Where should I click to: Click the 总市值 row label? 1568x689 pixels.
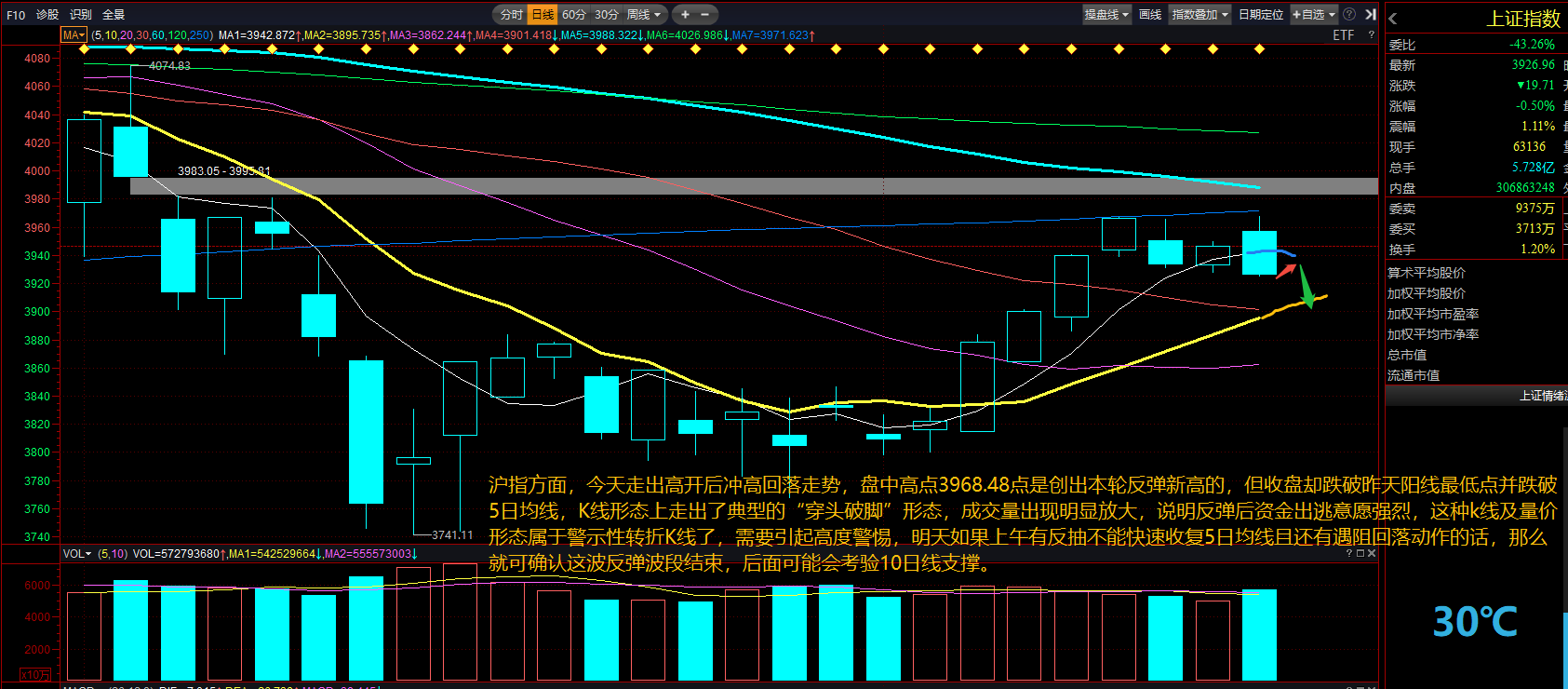click(x=1407, y=355)
